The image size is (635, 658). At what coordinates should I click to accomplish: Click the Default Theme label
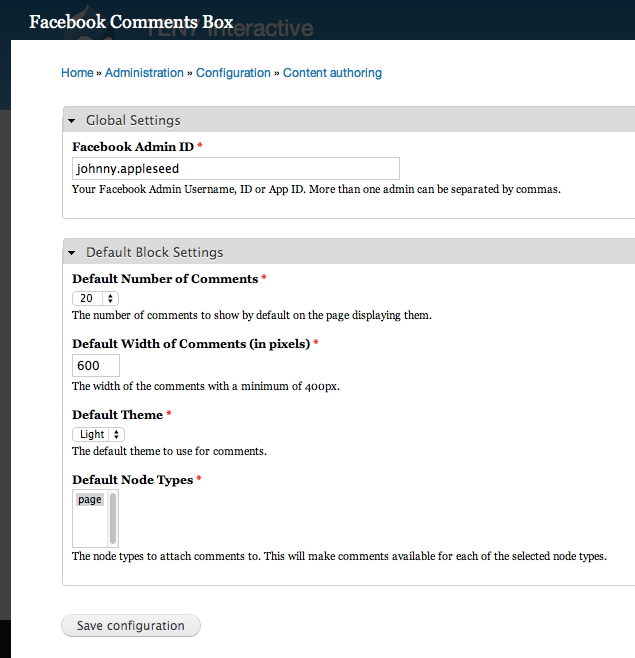point(117,415)
